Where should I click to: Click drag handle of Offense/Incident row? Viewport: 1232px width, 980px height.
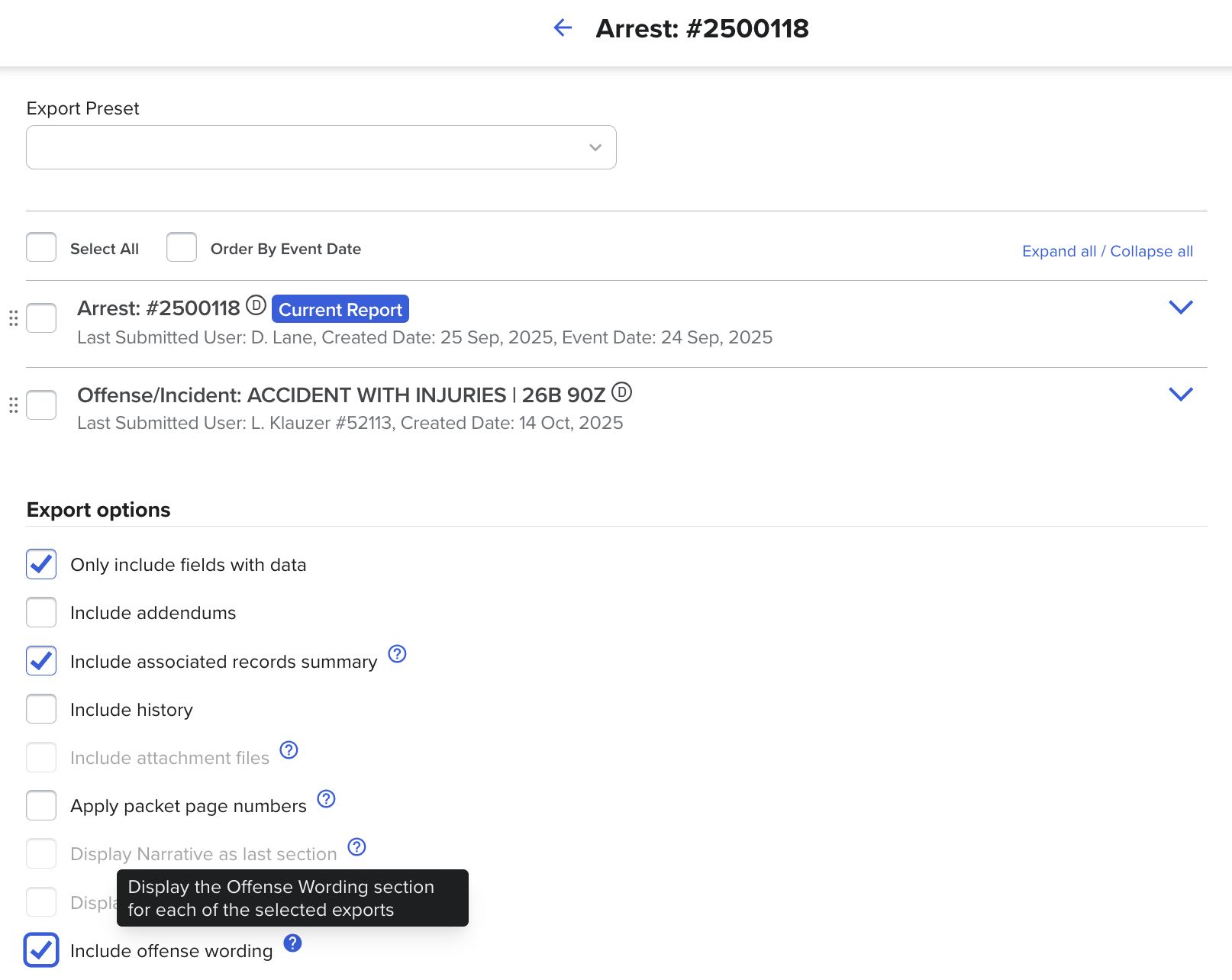point(13,405)
